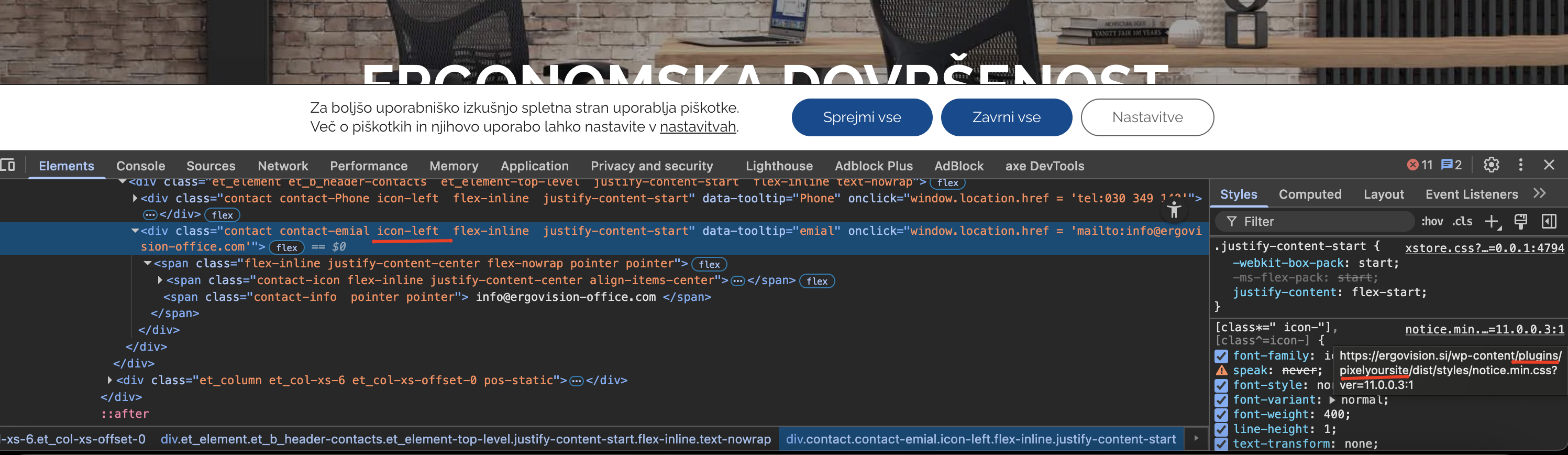Screen dimensions: 1568x455
Task: Follow the nastavitvah link
Action: pyautogui.click(x=698, y=127)
